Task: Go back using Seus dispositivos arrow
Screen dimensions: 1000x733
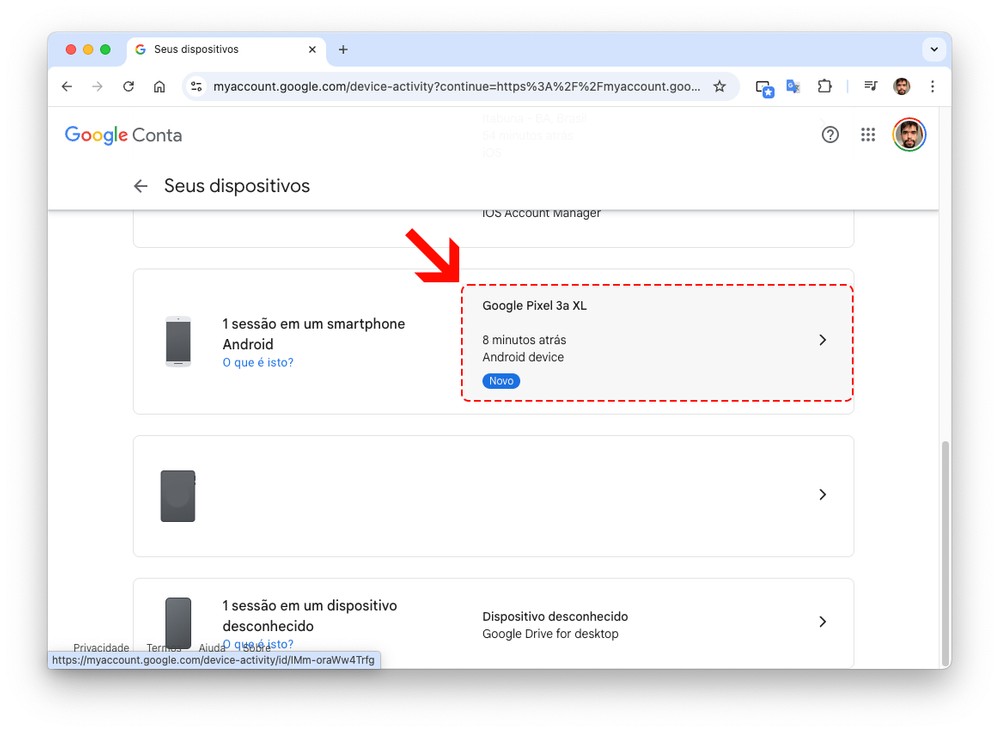Action: coord(141,186)
